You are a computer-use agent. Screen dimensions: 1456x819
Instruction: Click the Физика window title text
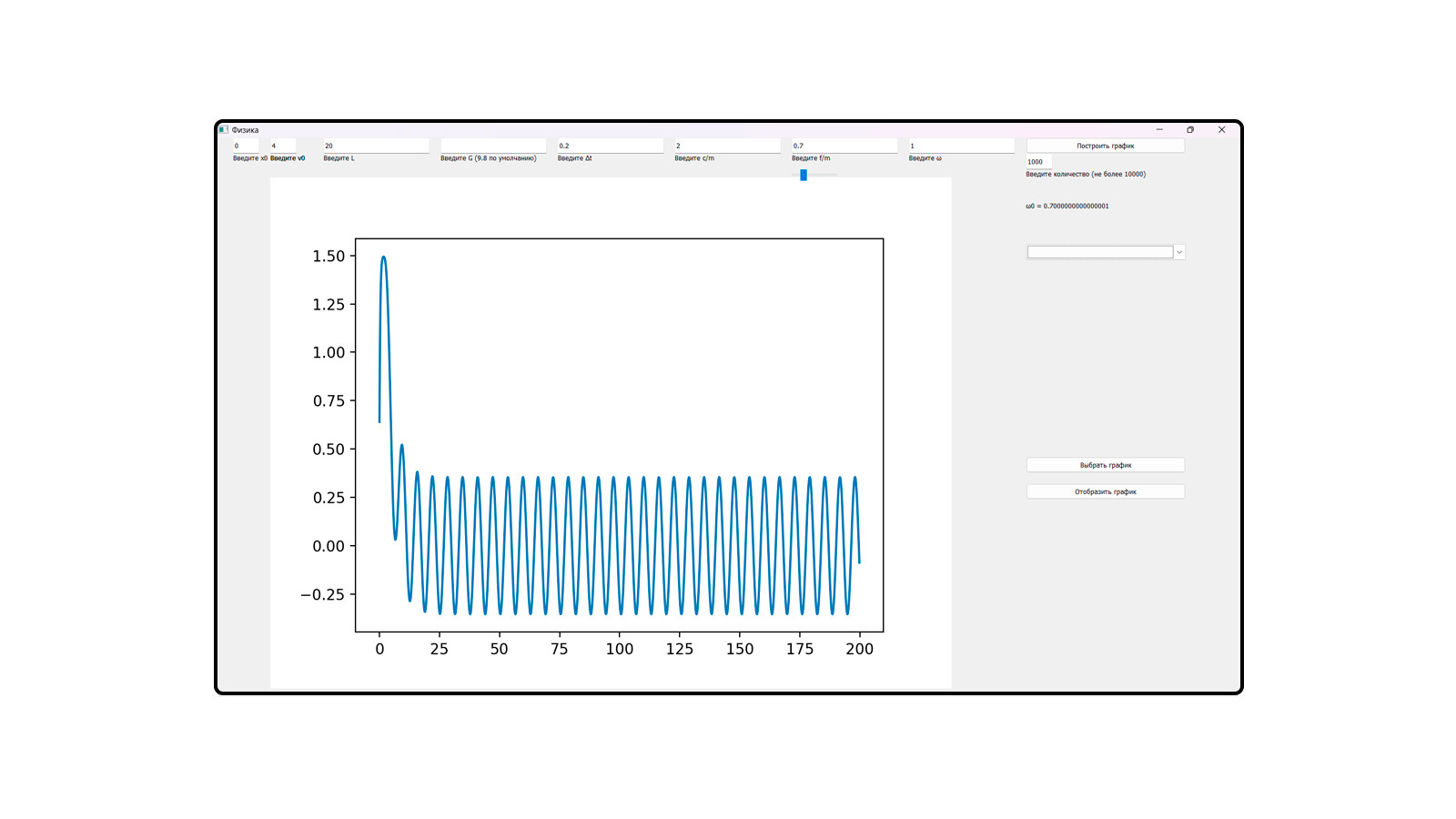click(x=246, y=130)
